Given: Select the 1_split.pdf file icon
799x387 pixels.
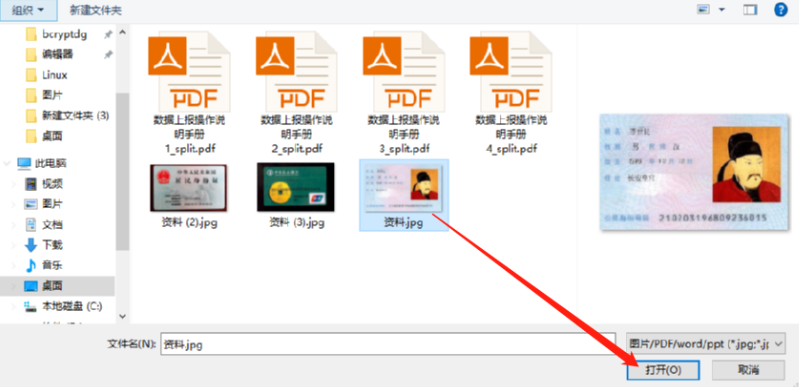Looking at the screenshot, I should tap(189, 71).
